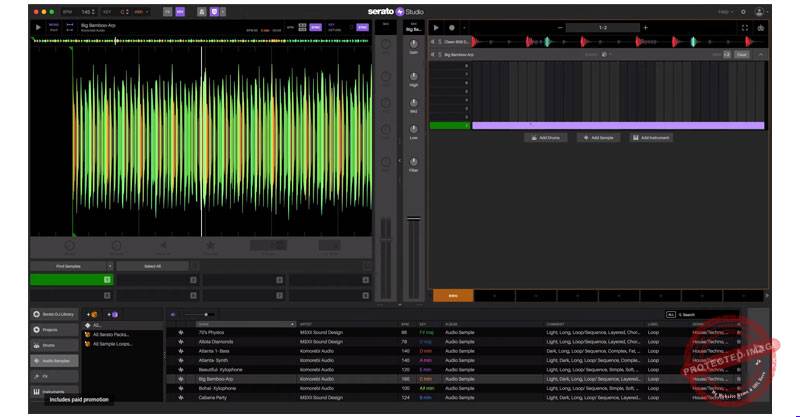Image resolution: width=800 pixels, height=417 pixels.
Task: Adjust the library preview volume slider
Action: tap(199, 314)
